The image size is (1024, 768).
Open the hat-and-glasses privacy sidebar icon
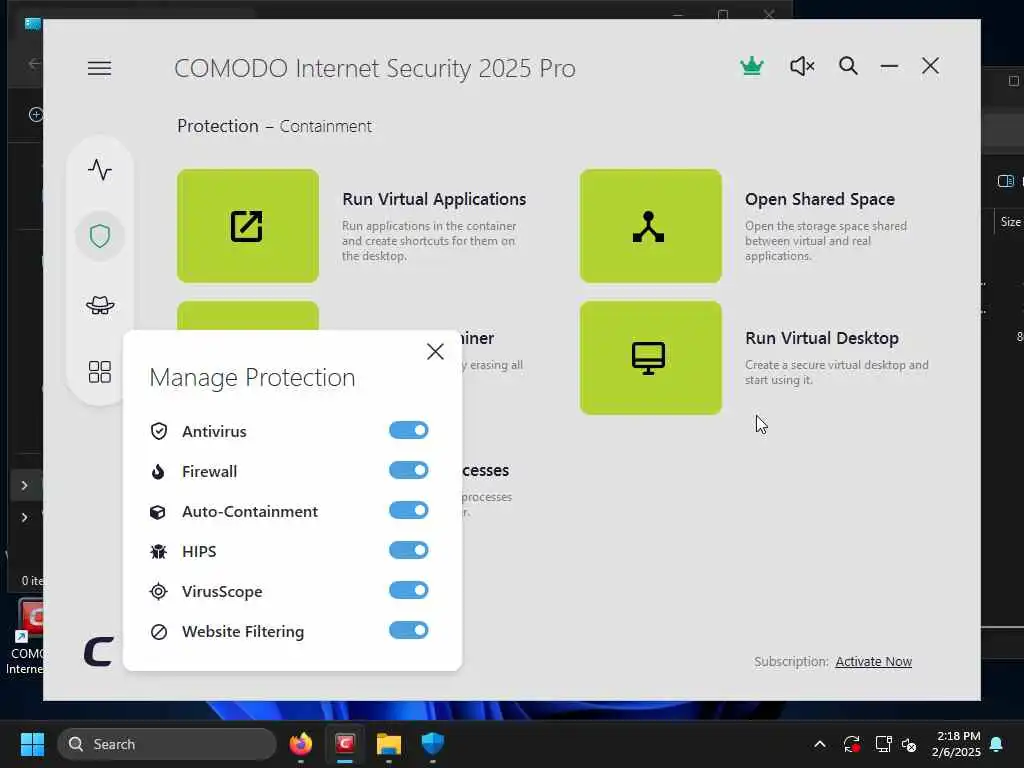[x=100, y=305]
